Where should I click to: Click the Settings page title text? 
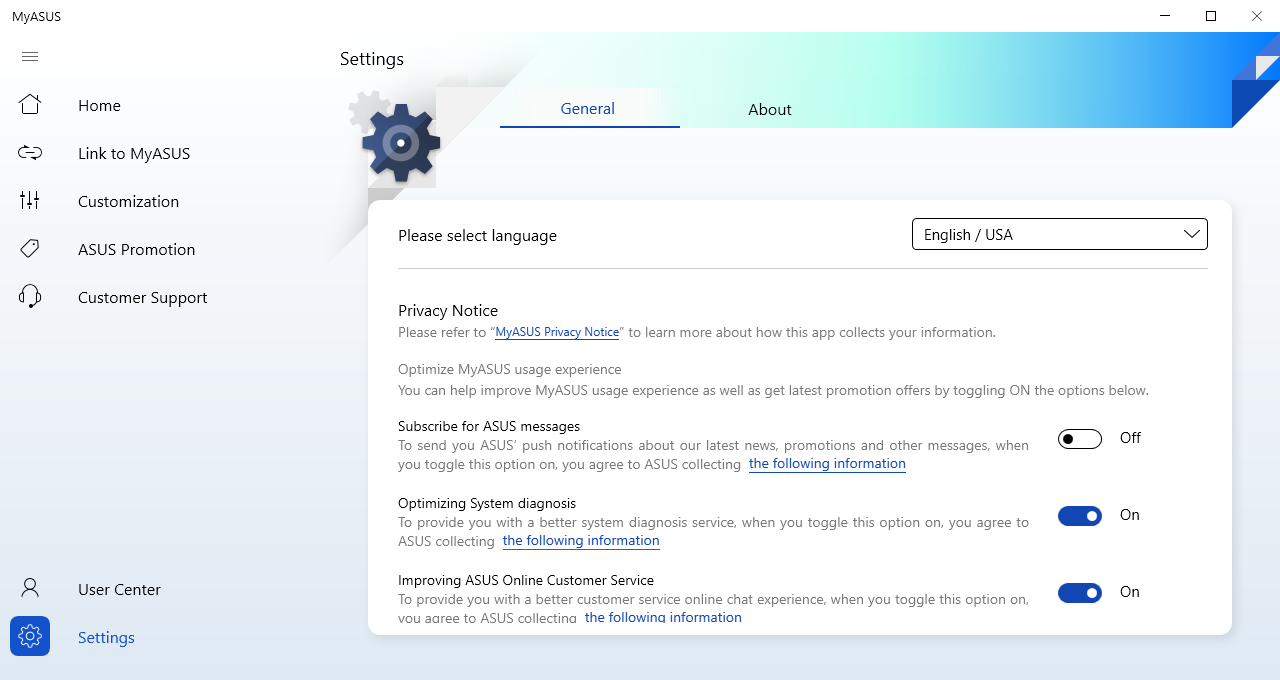[372, 59]
